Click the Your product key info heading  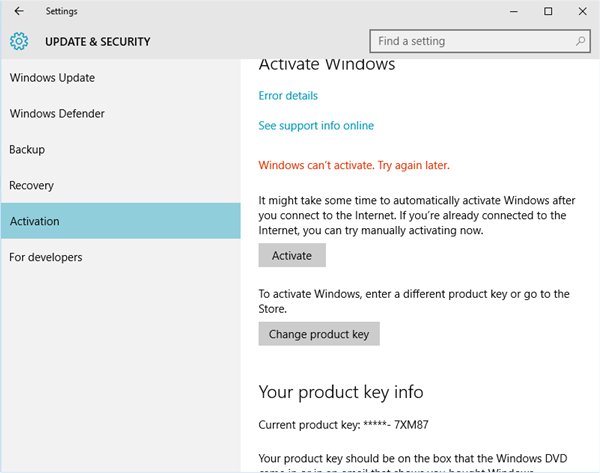341,391
